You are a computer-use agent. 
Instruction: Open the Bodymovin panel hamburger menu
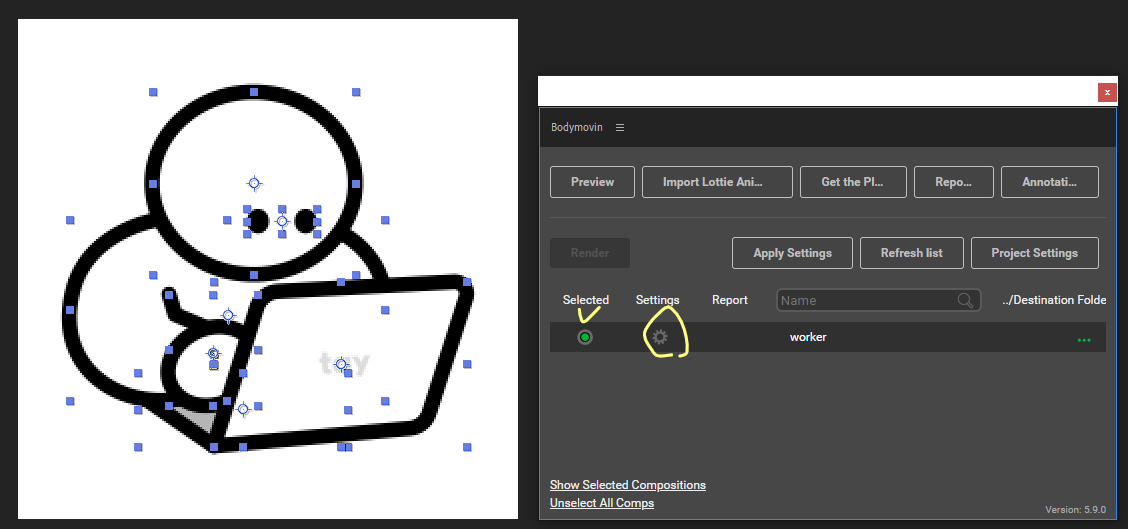[620, 127]
